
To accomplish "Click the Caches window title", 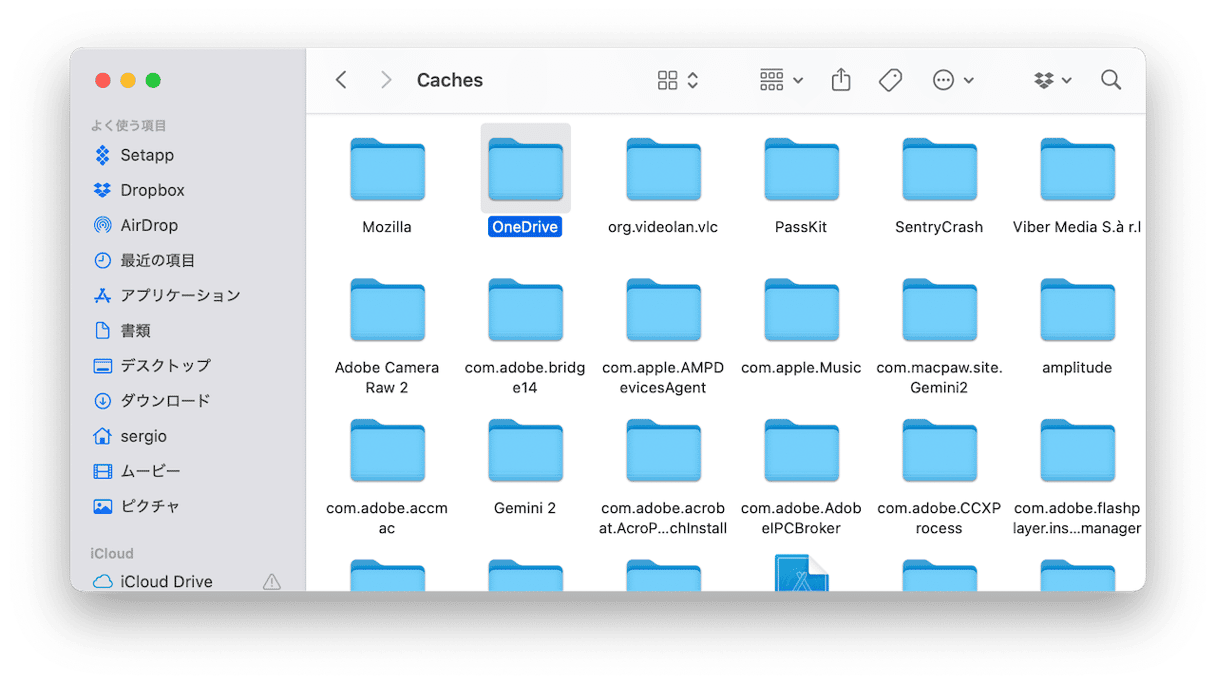I will pos(450,80).
